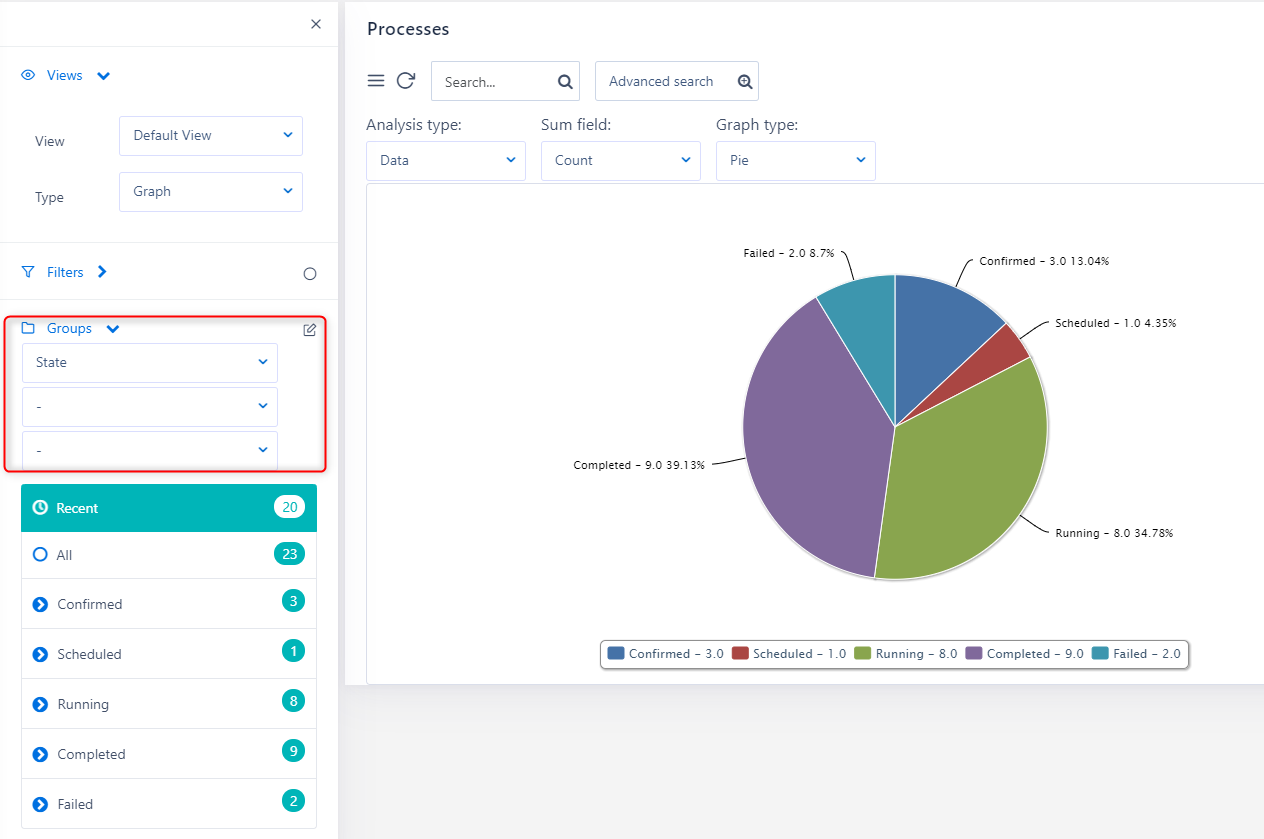The width and height of the screenshot is (1264, 839).
Task: Click the edit icon in Groups header
Action: click(310, 330)
